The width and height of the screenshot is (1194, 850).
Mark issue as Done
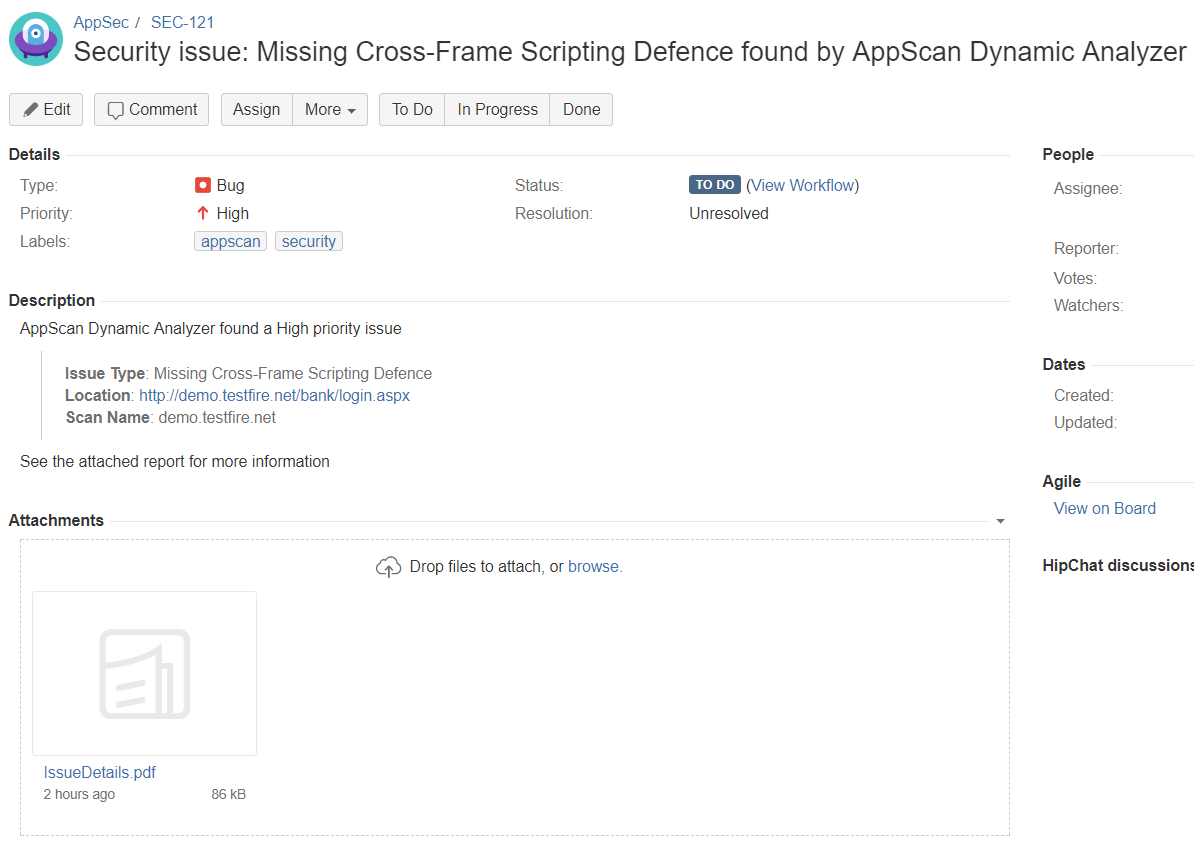pyautogui.click(x=581, y=110)
